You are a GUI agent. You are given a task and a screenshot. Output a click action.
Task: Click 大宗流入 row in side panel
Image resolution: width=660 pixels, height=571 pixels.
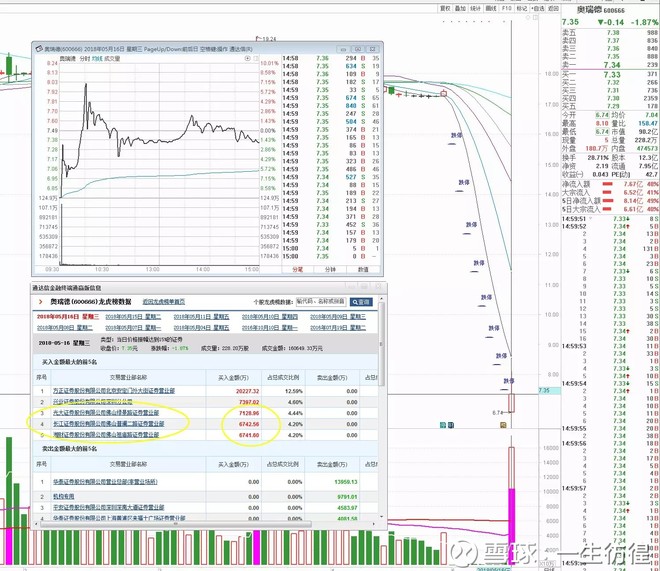(610, 193)
